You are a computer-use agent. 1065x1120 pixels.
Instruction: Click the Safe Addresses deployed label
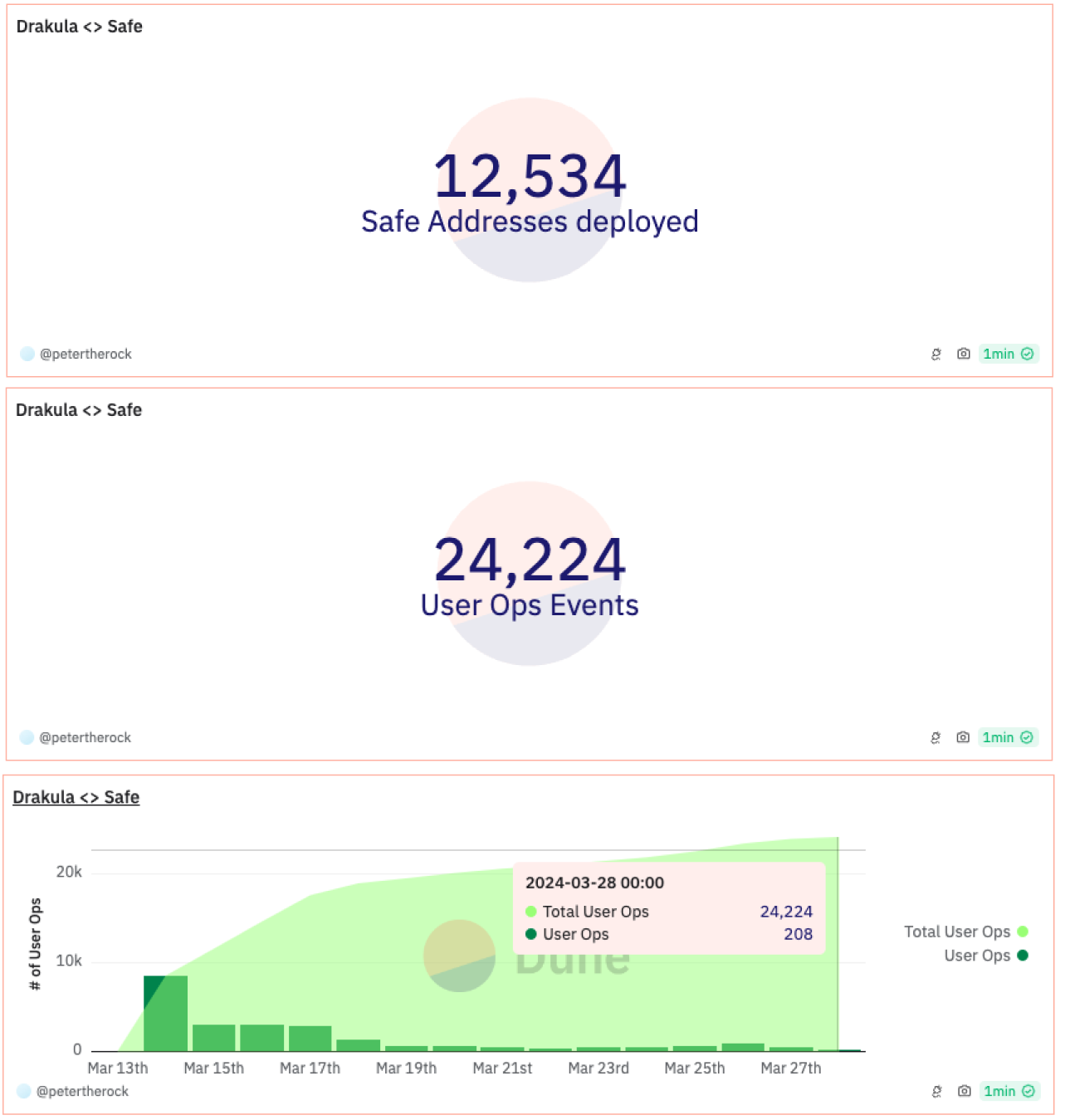(530, 222)
